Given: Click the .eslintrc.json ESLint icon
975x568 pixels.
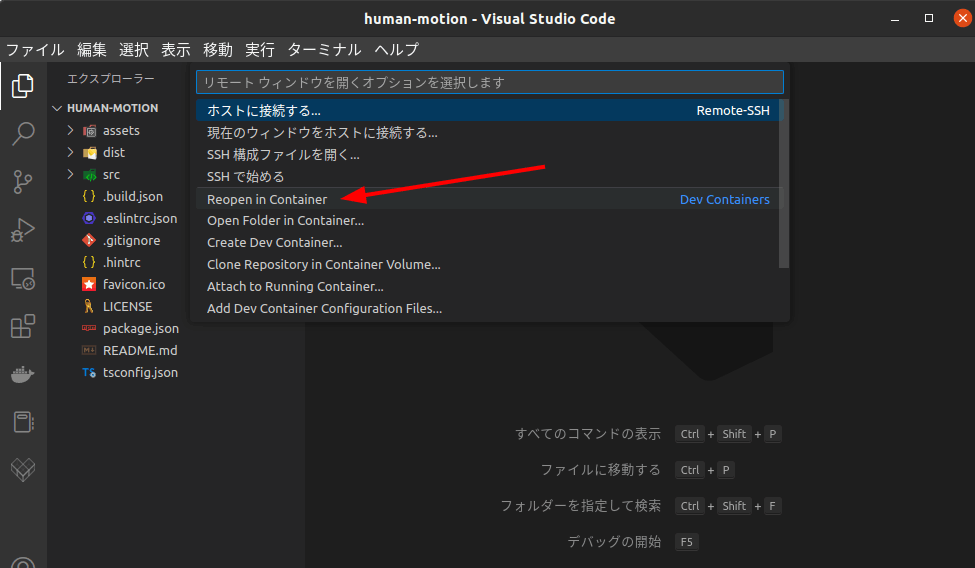Looking at the screenshot, I should pos(89,218).
